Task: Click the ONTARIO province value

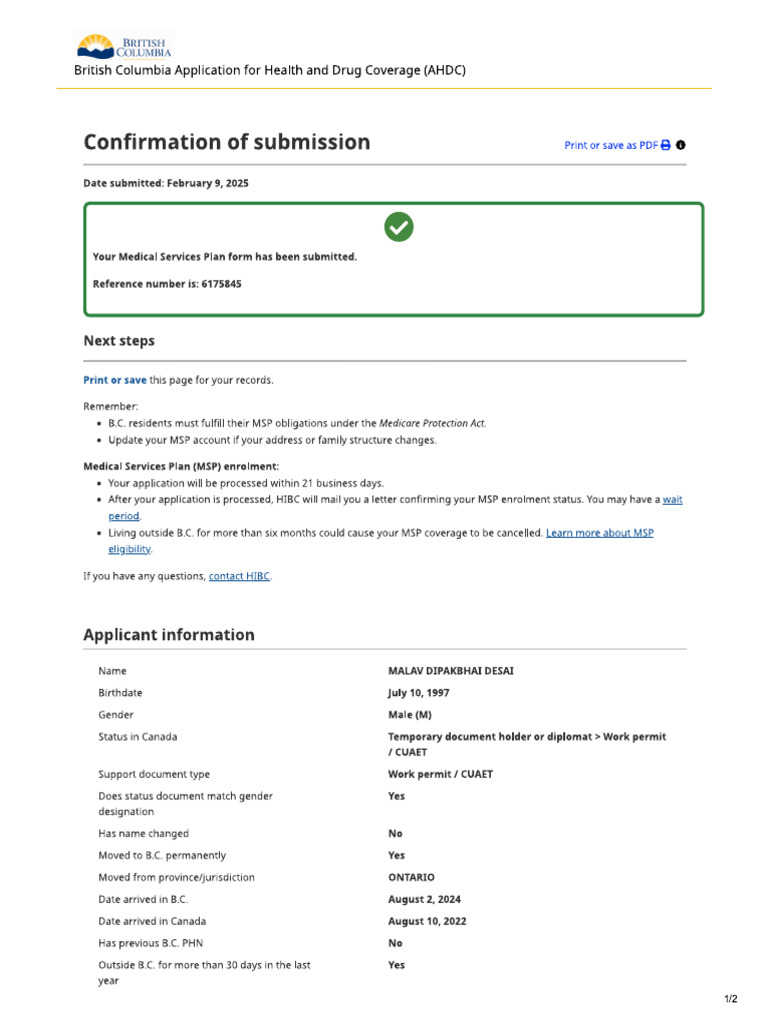Action: click(x=411, y=877)
